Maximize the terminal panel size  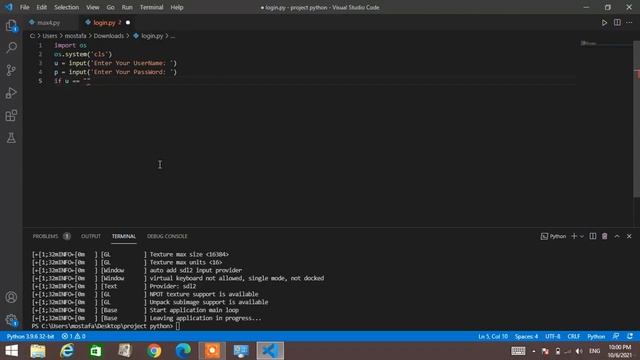click(617, 236)
